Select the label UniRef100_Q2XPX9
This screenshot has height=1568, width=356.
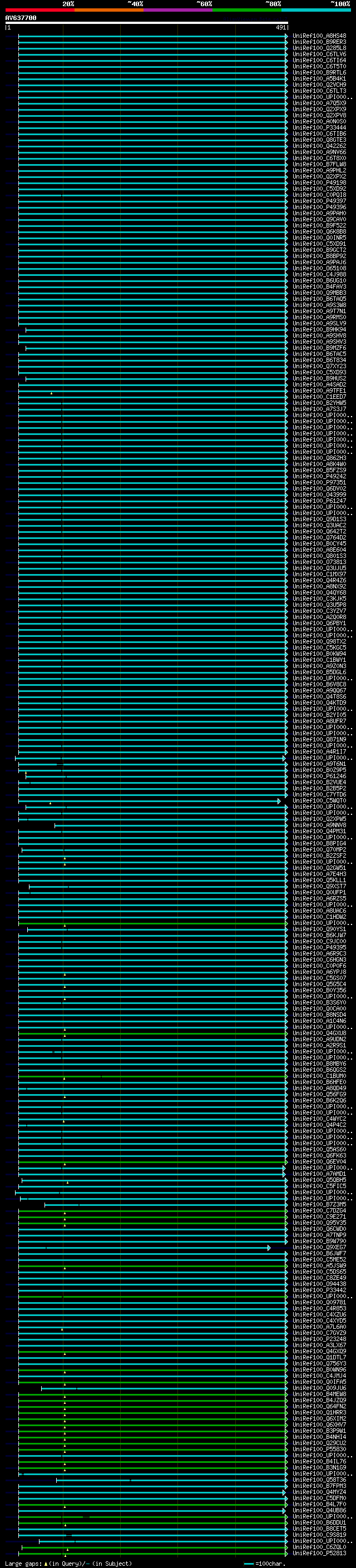pos(319,110)
